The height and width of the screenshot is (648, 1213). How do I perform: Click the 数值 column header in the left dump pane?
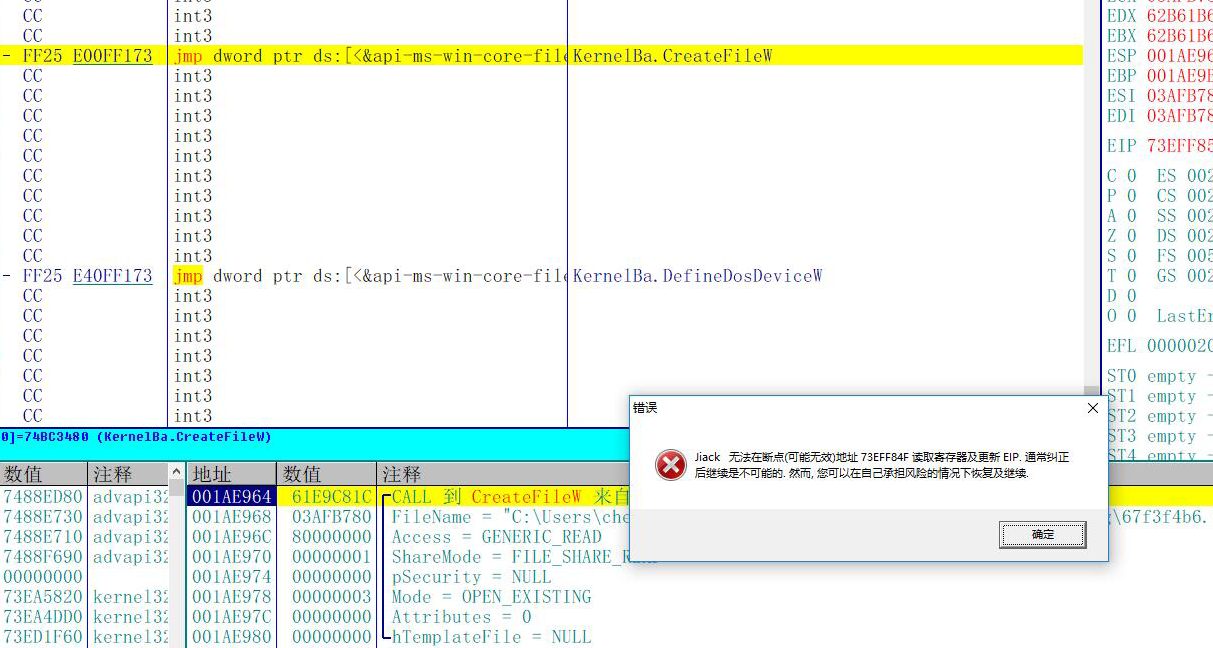click(43, 474)
